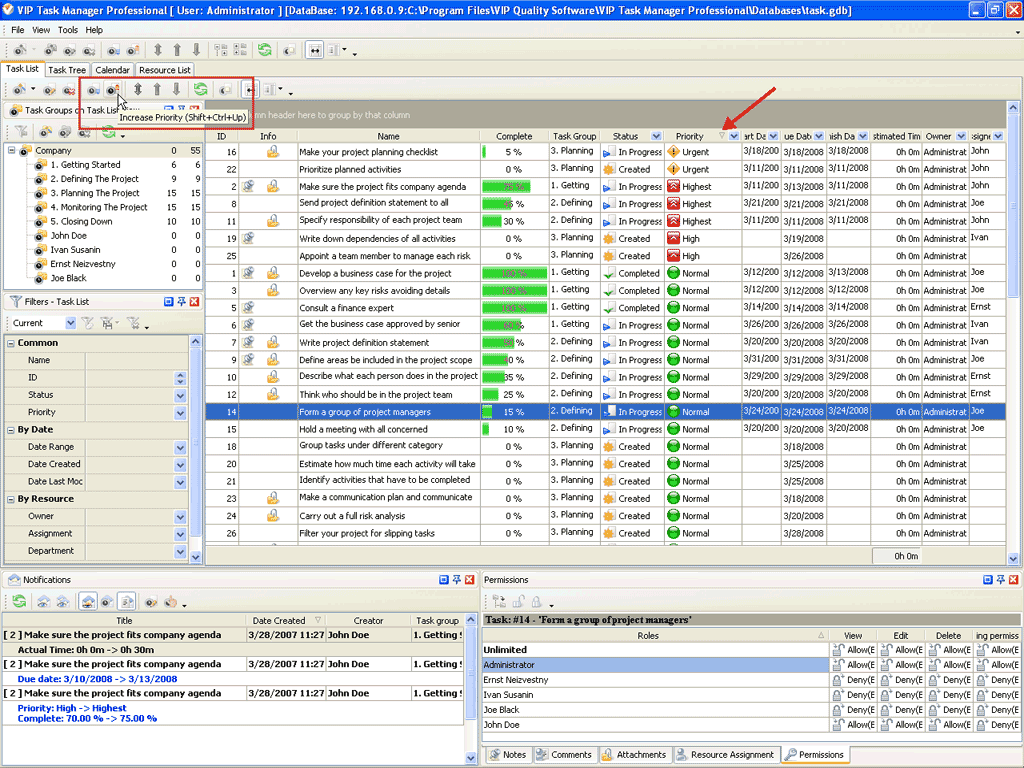Viewport: 1024px width, 768px height.
Task: Click Move Down arrow in Task List toolbar
Action: point(176,89)
